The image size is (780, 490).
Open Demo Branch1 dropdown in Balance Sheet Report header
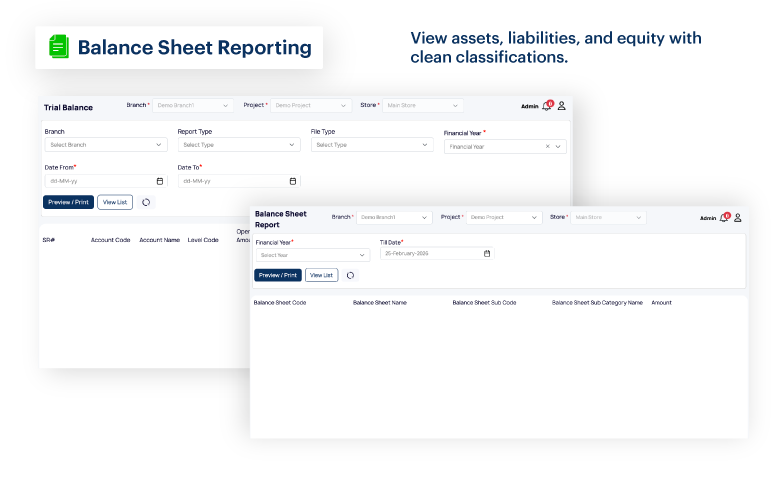(x=394, y=217)
